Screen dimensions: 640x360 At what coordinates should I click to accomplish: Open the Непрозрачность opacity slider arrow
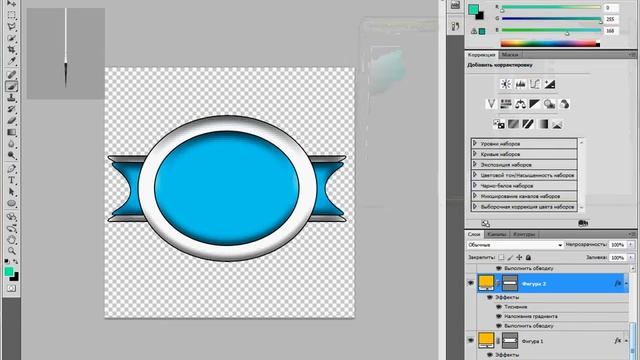click(631, 244)
